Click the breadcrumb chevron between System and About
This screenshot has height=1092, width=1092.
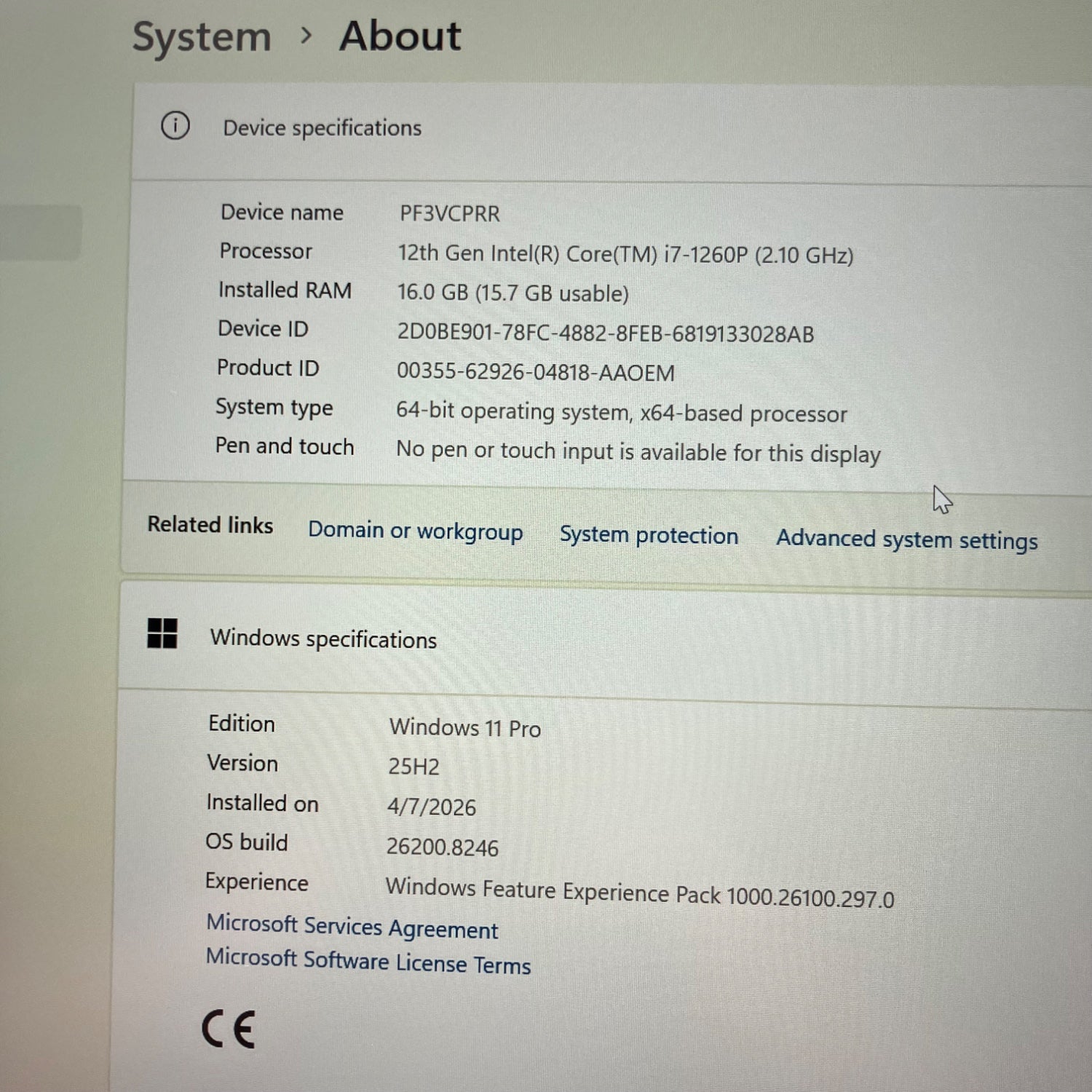pos(306,35)
